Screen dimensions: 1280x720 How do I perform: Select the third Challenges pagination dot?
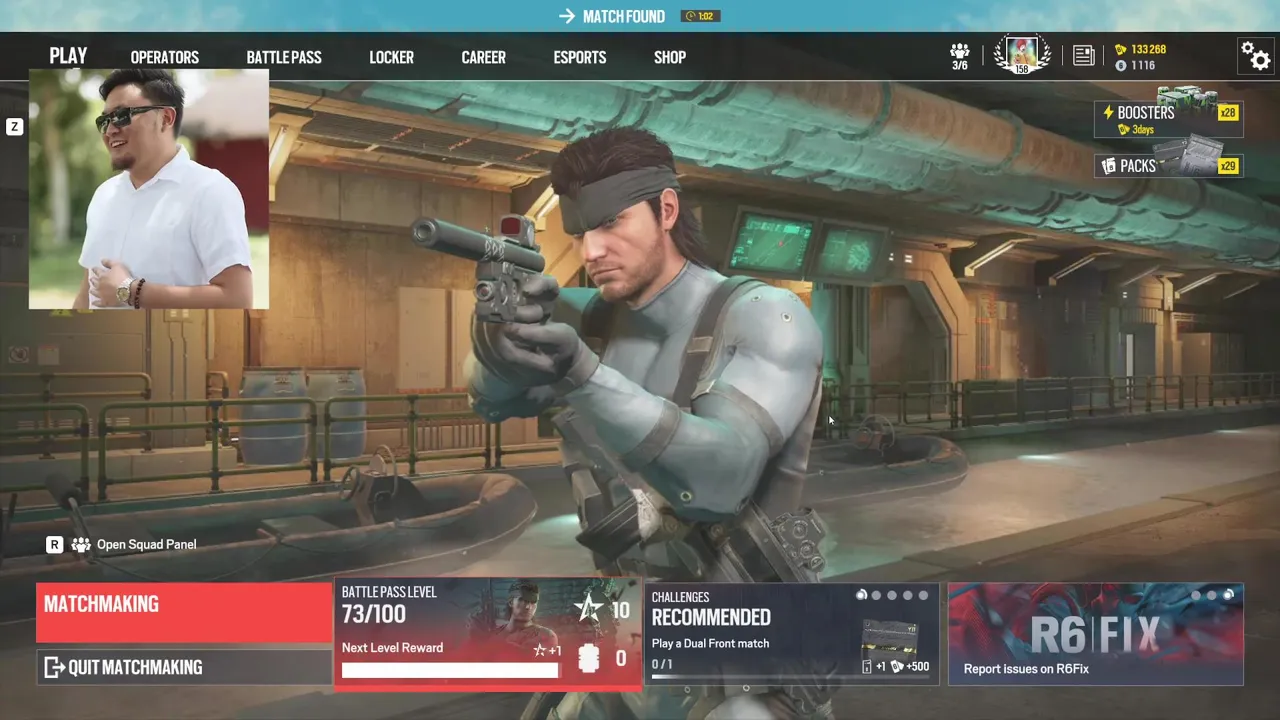(x=892, y=595)
